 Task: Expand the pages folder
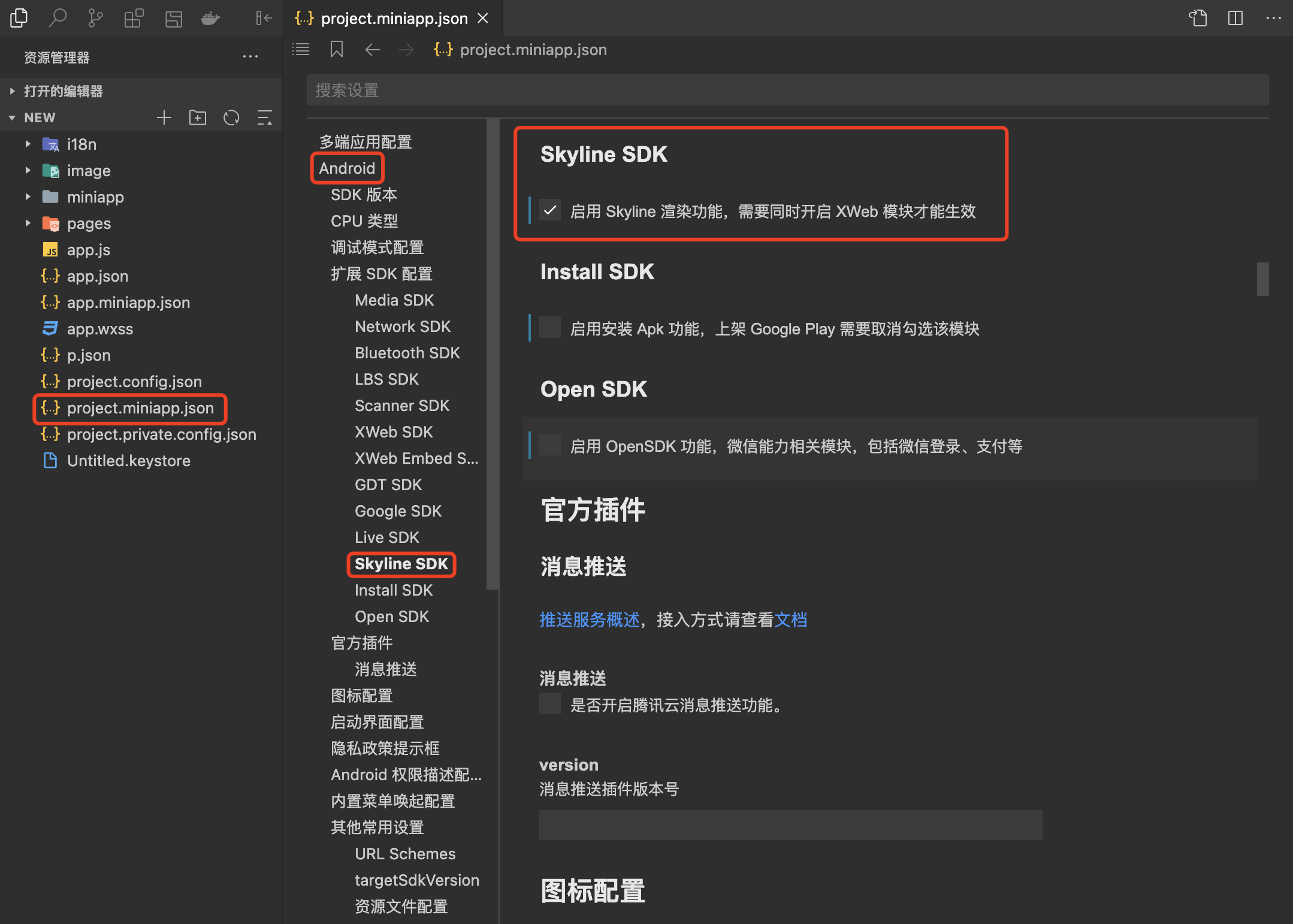pyautogui.click(x=28, y=223)
